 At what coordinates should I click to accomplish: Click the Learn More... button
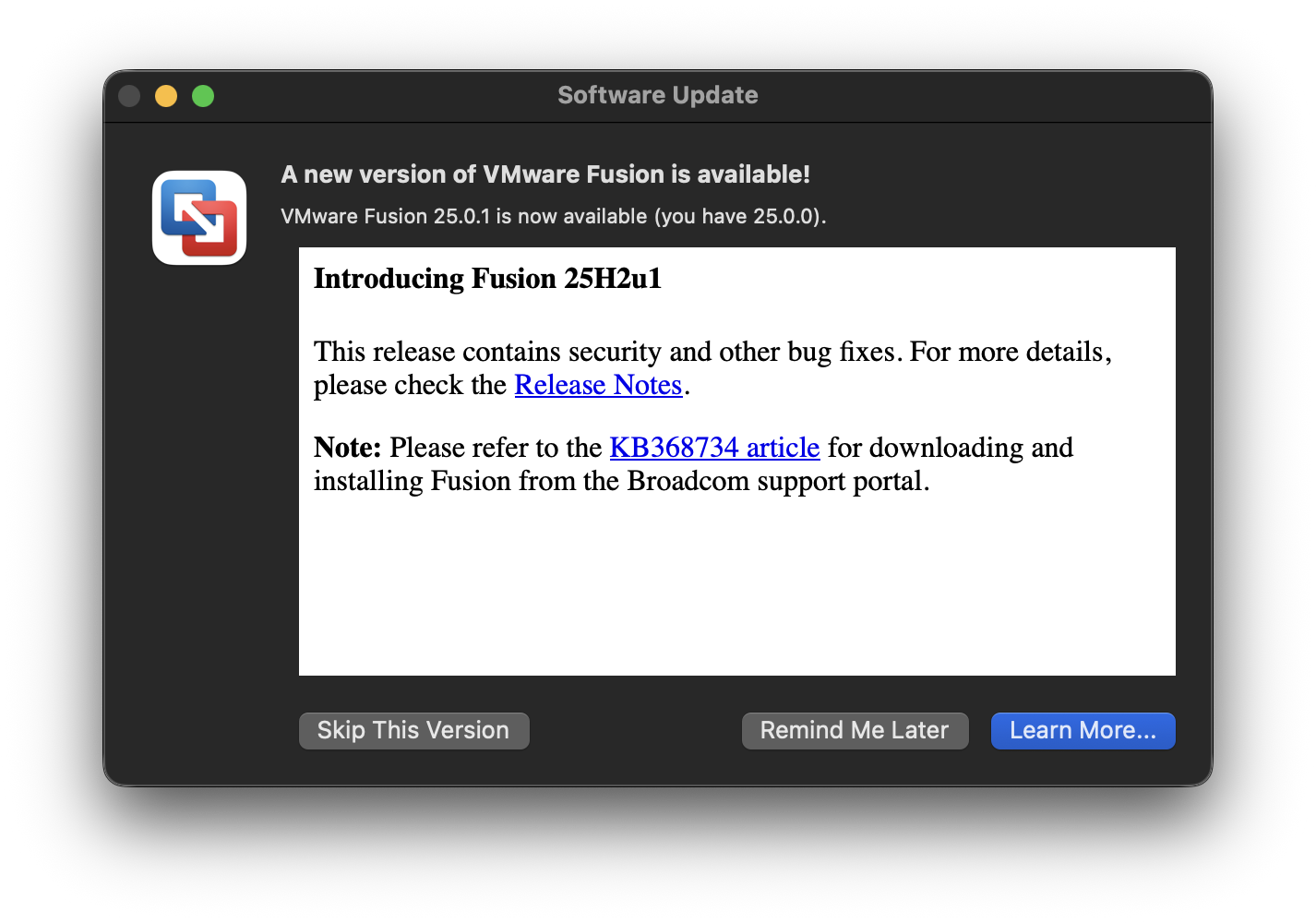coord(1083,730)
